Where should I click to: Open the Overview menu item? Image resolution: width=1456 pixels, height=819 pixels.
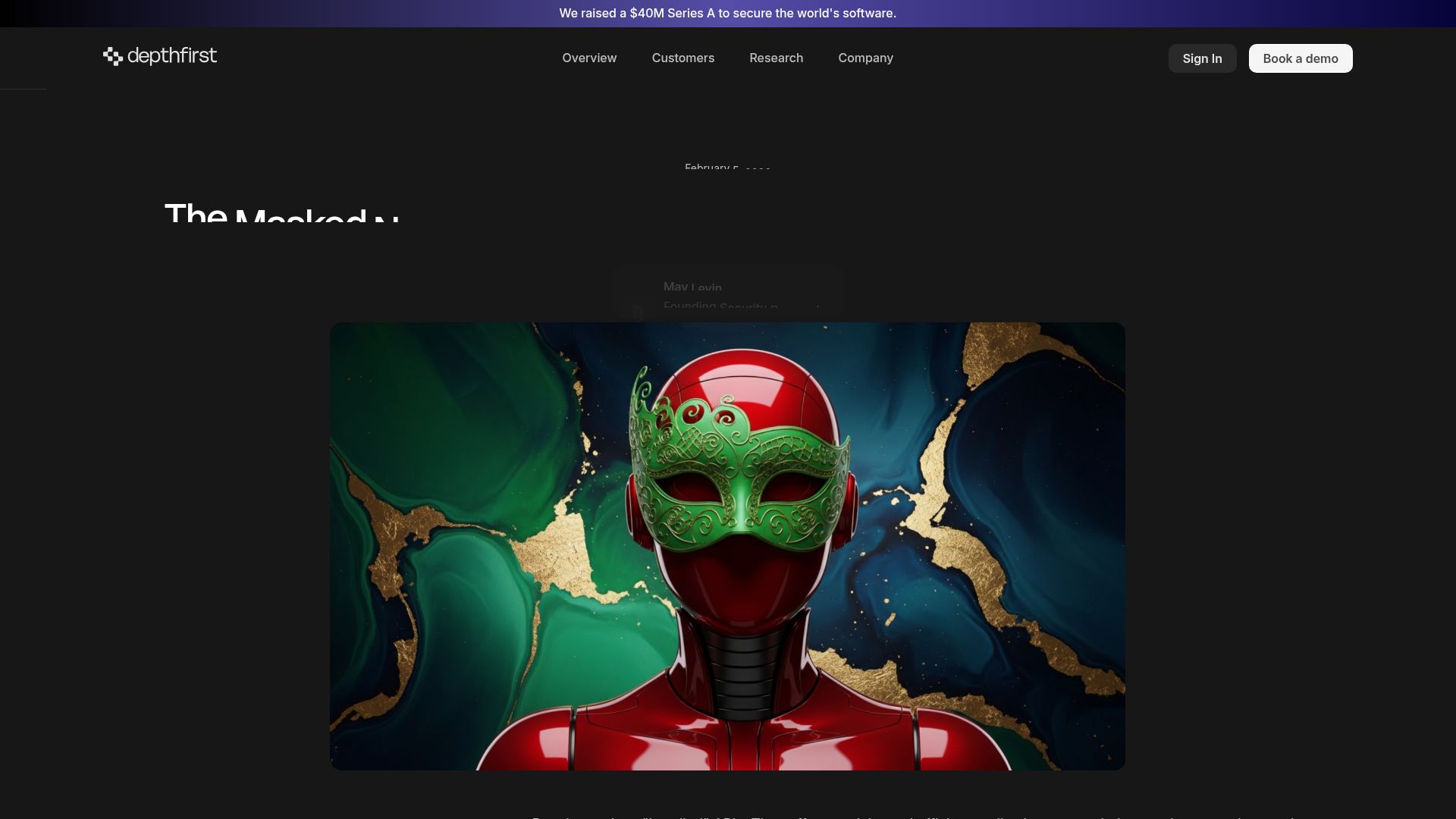click(589, 58)
